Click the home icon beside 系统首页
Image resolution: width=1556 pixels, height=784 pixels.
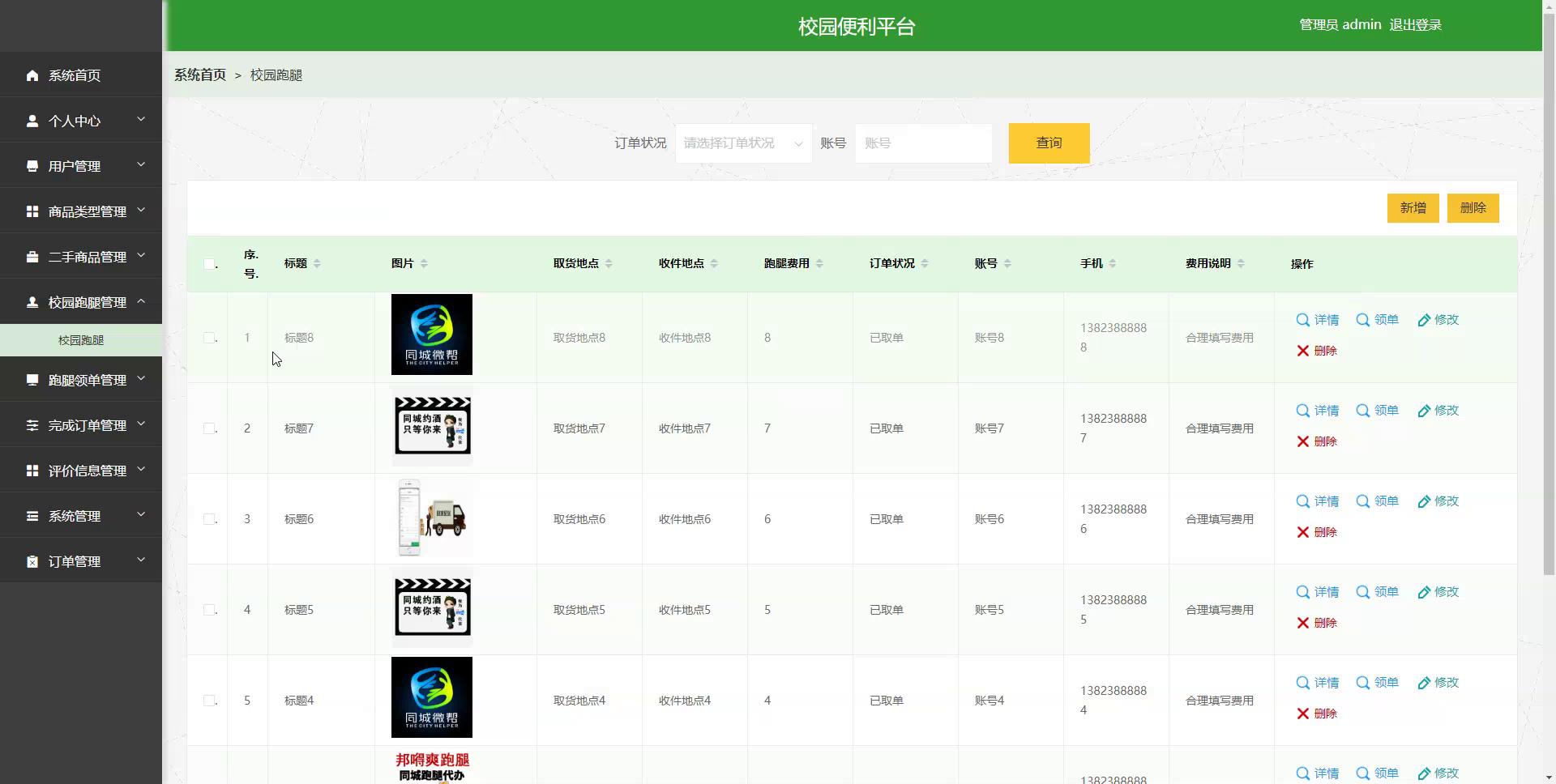pyautogui.click(x=32, y=75)
